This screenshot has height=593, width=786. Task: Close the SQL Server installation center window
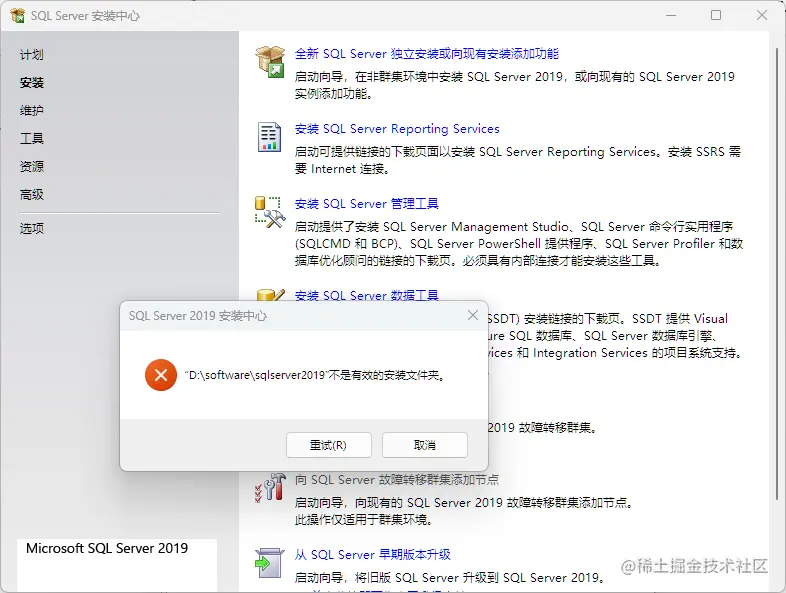762,16
